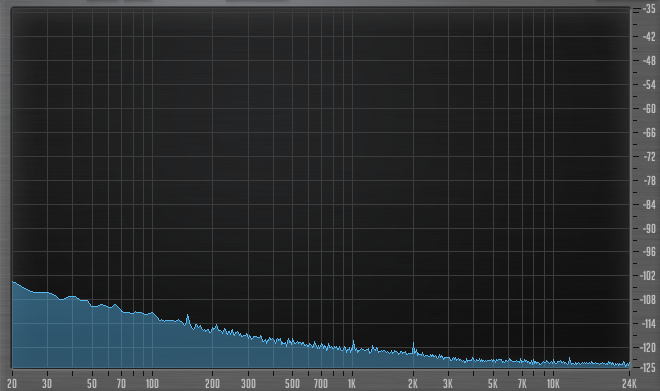Click the 2K frequency axis label
Image resolution: width=660 pixels, height=391 pixels.
[x=413, y=383]
